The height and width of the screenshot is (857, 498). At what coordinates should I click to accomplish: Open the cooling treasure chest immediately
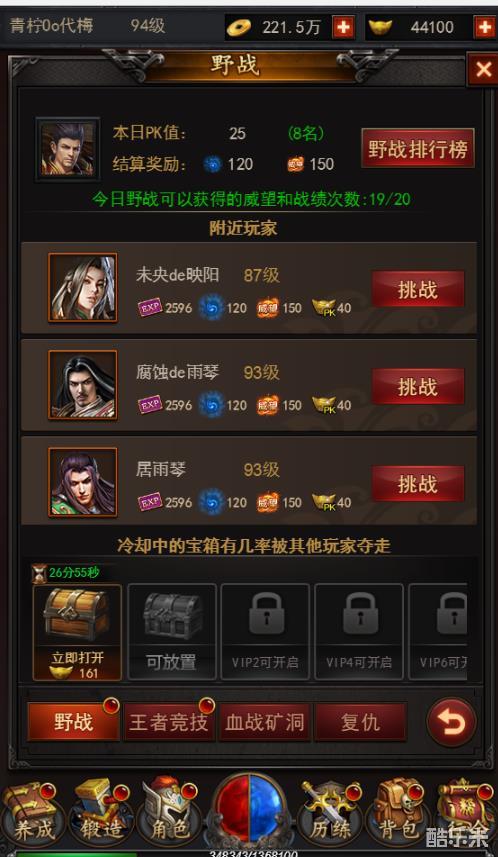77,632
